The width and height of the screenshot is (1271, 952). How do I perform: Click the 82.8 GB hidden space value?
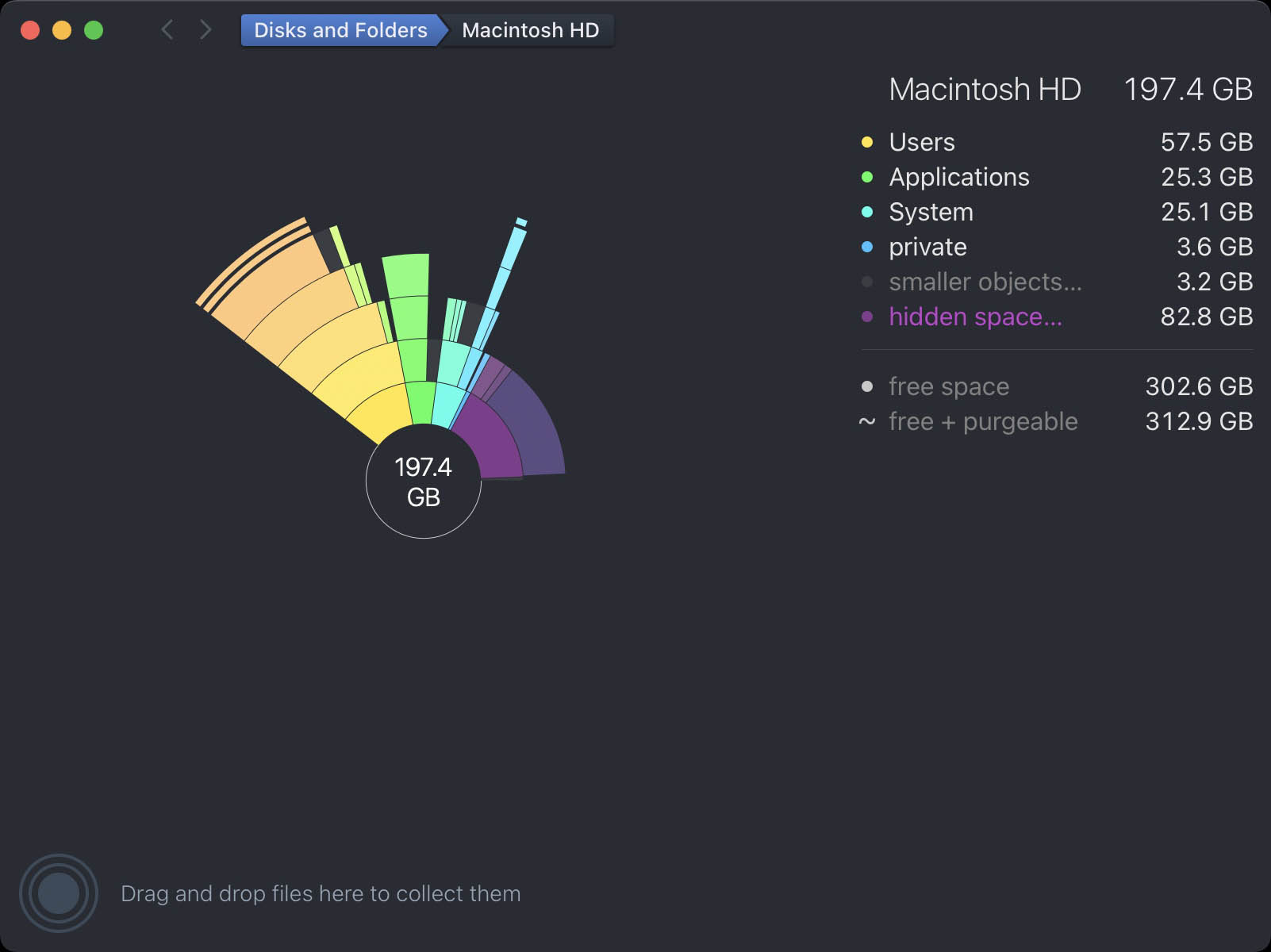point(1206,317)
